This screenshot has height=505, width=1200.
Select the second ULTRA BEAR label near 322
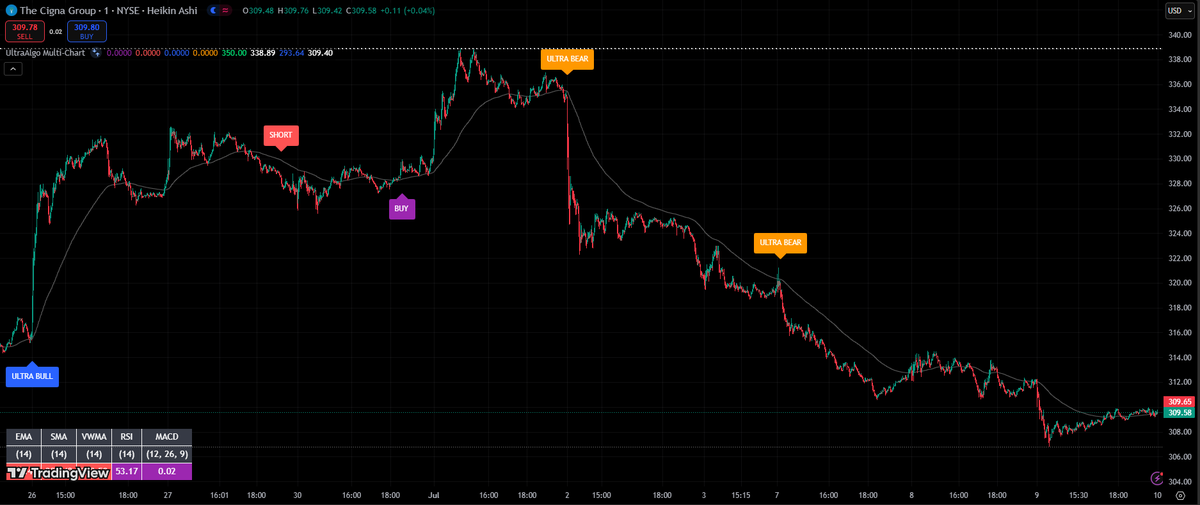coord(780,242)
